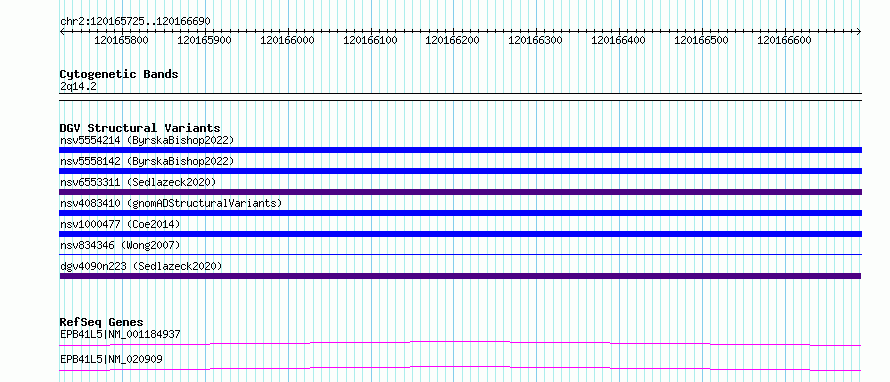
Task: Click the thin blue line of nsv834346
Action: click(460, 255)
